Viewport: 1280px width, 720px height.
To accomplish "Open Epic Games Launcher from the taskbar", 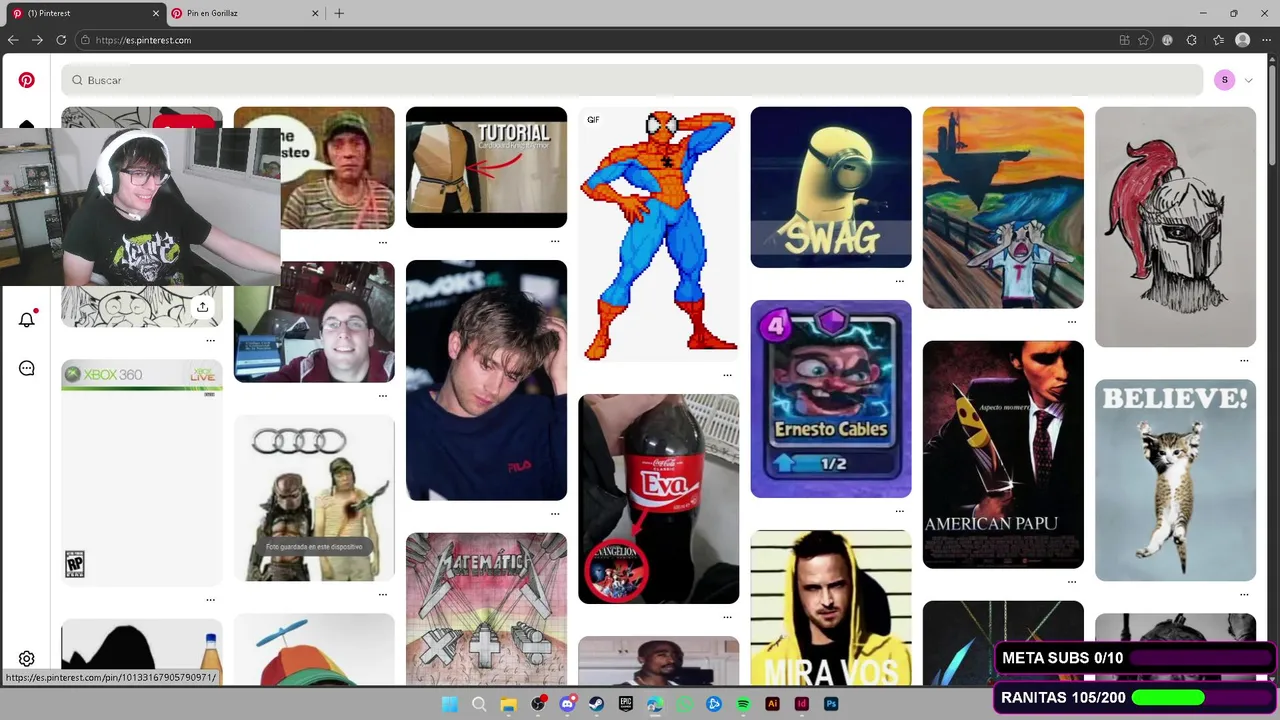I will pos(625,704).
